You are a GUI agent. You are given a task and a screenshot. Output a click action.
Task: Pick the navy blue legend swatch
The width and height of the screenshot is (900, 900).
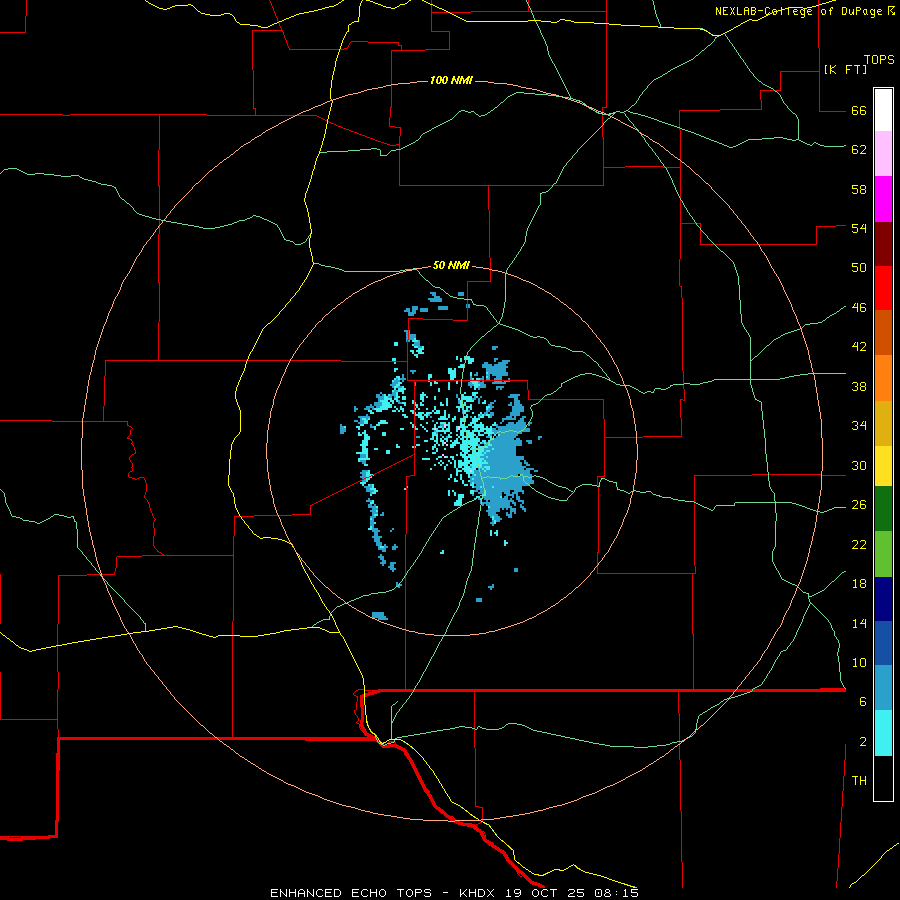(883, 599)
